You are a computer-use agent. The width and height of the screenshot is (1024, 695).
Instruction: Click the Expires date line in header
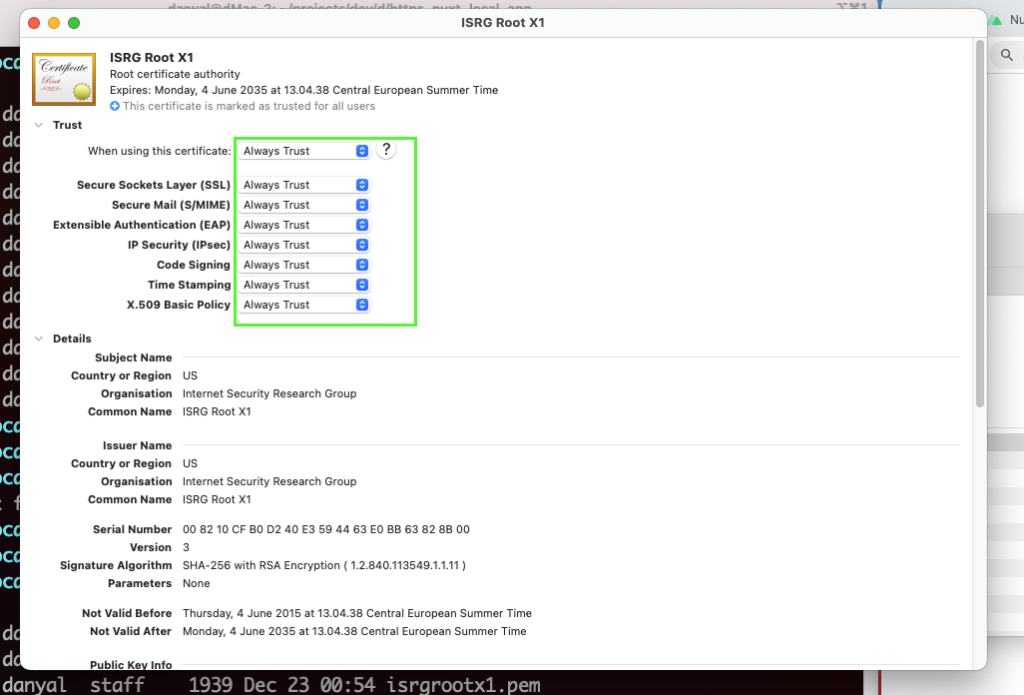pos(304,90)
